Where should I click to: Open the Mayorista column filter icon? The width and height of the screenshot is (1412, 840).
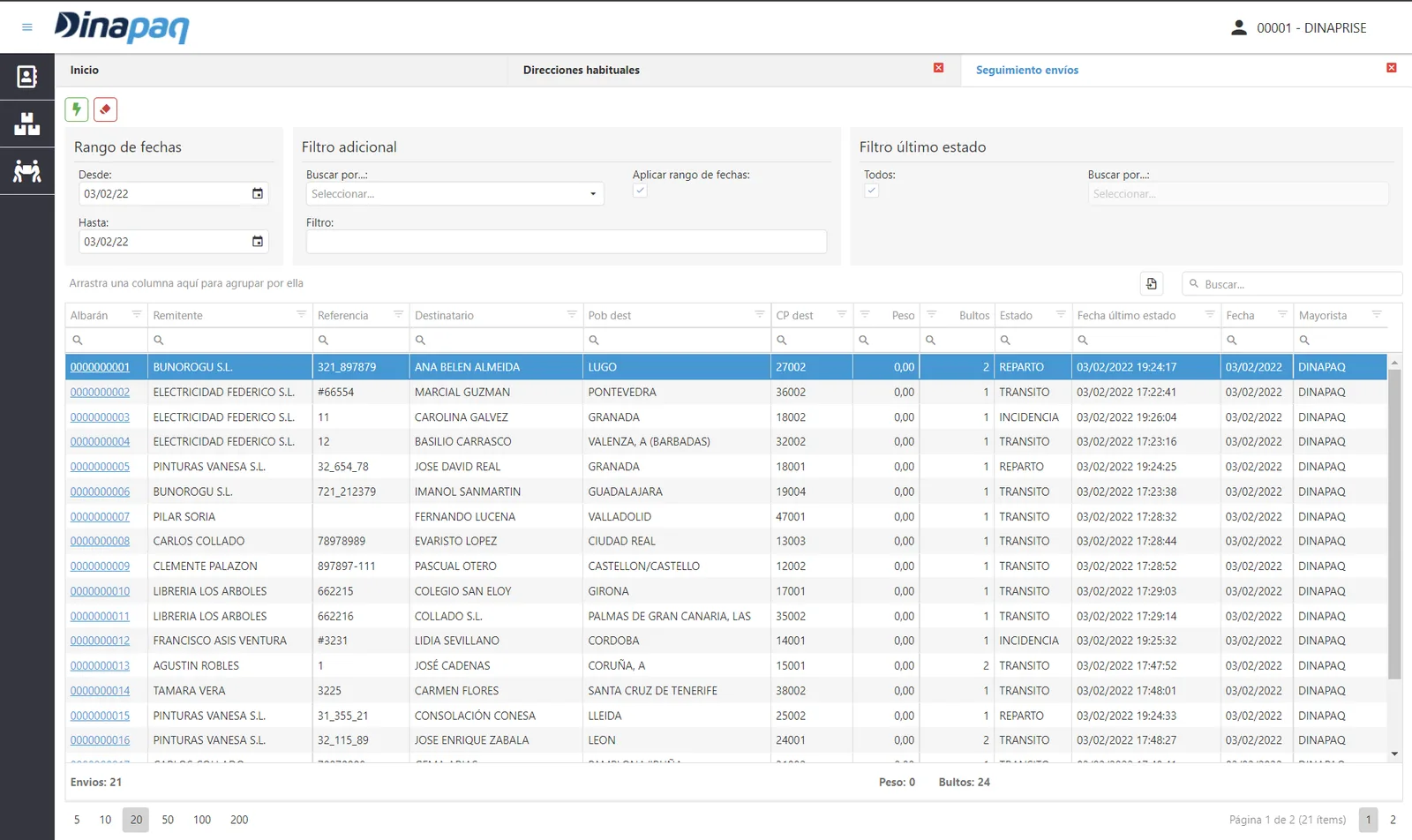tap(1377, 314)
